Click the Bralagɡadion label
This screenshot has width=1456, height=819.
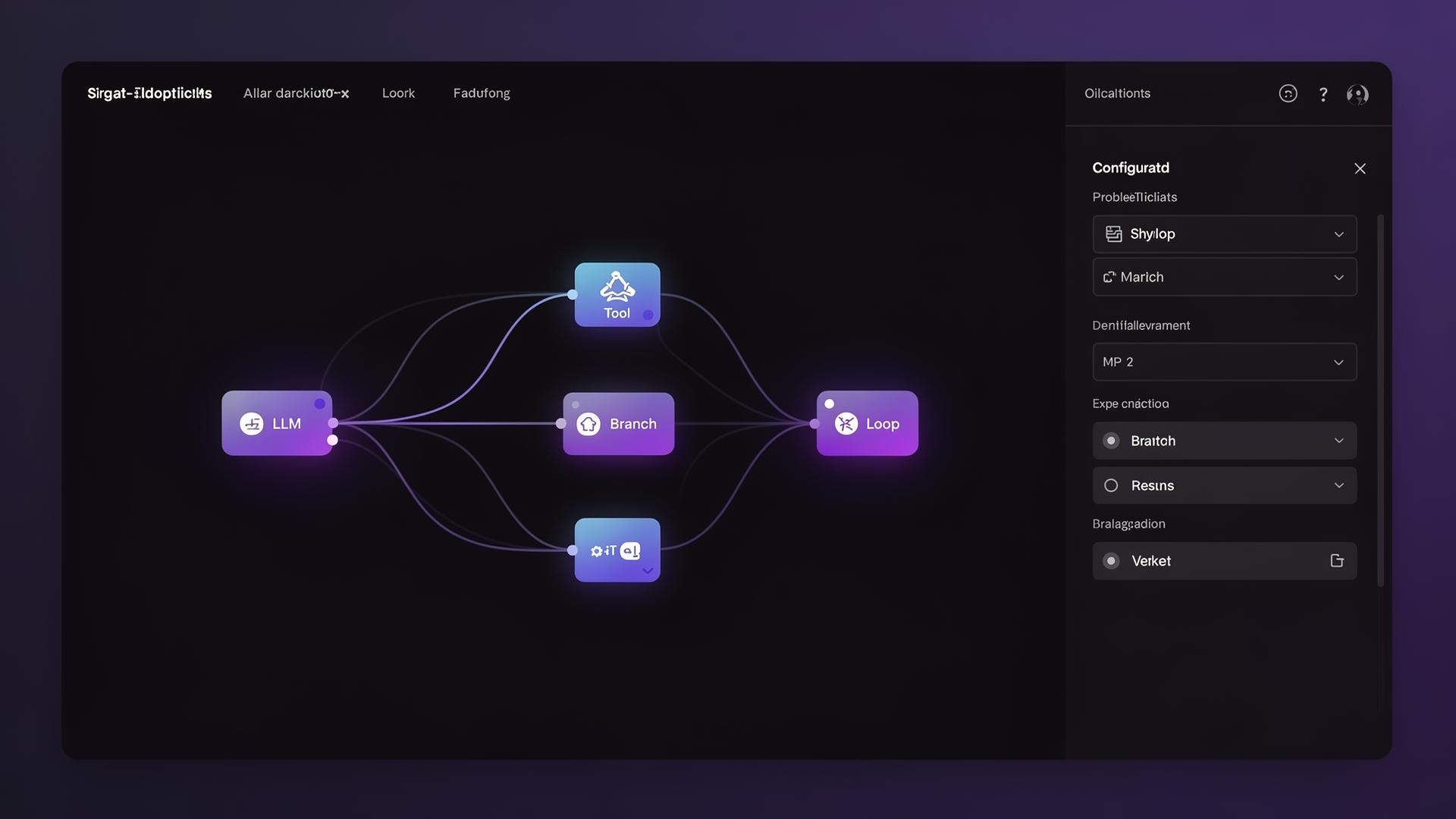[x=1128, y=524]
